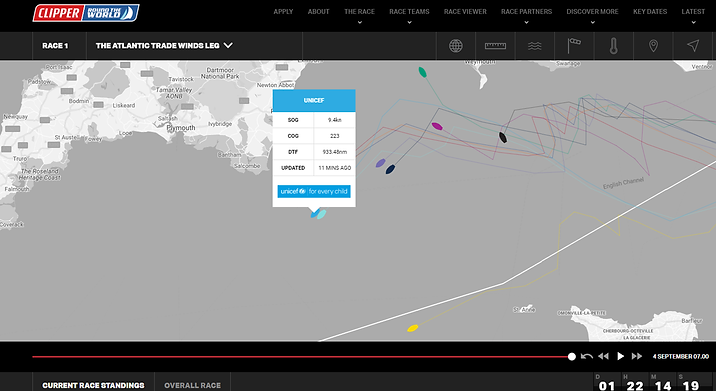Click the Updated 11 mins ago value
This screenshot has height=391, width=716.
(335, 168)
